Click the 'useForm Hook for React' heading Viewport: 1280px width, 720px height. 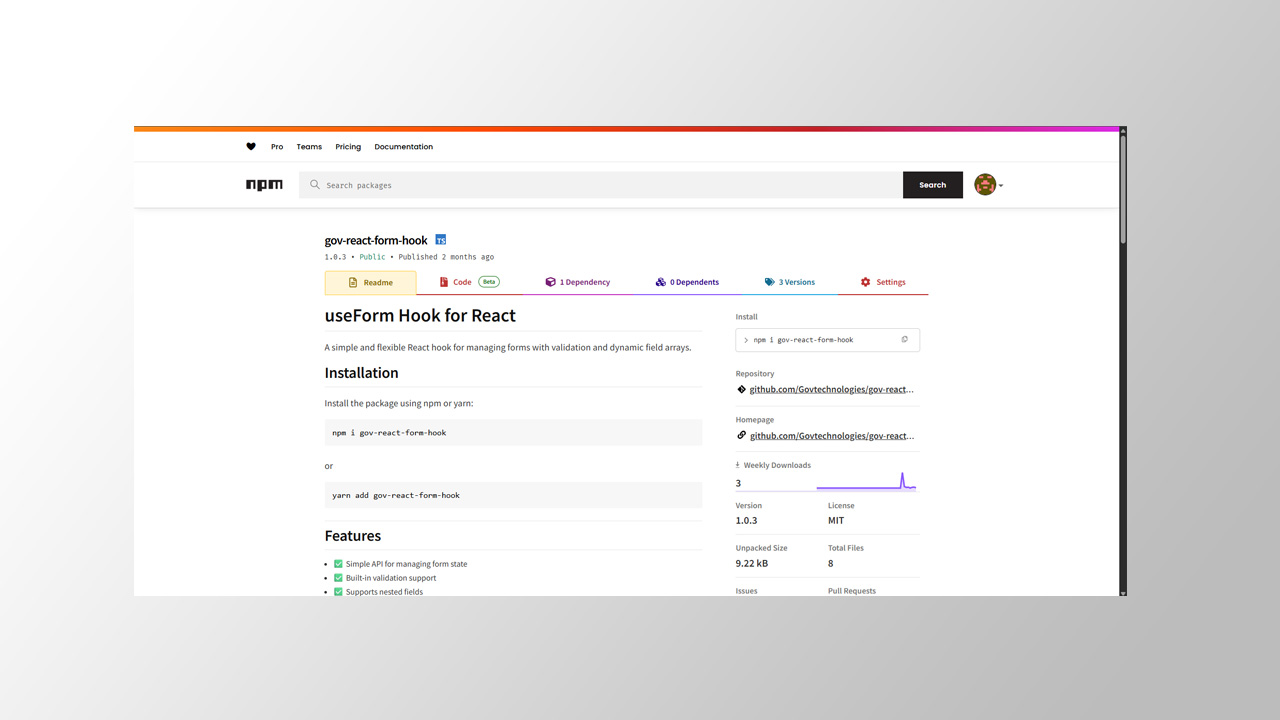[420, 316]
